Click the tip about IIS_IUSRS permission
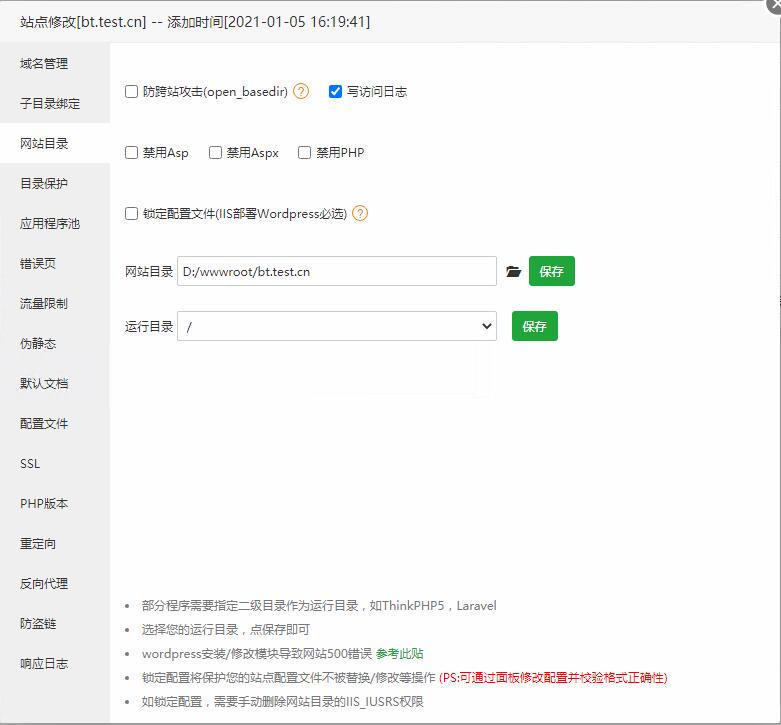781x725 pixels. [282, 702]
